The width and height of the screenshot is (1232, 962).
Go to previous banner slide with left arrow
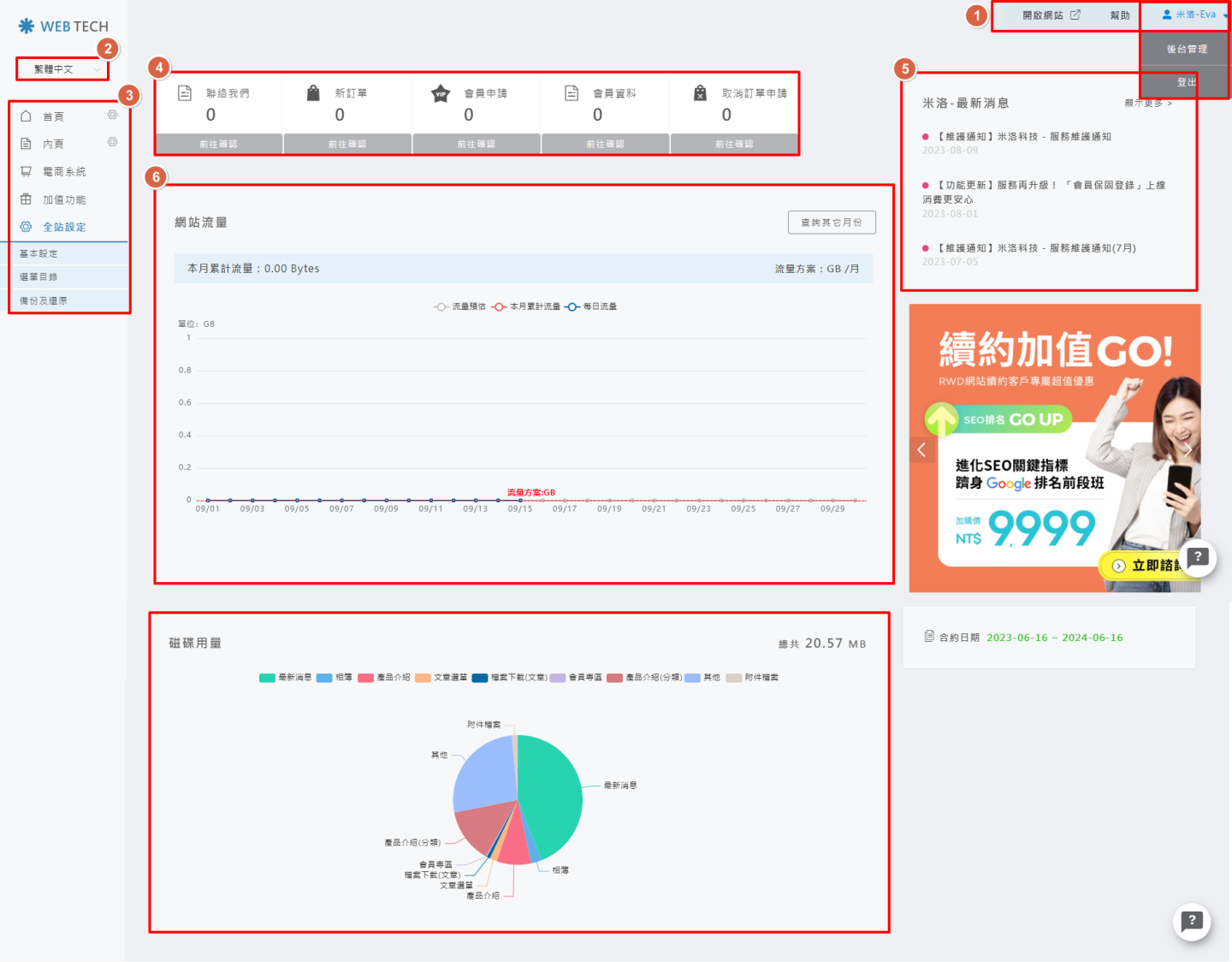[921, 449]
